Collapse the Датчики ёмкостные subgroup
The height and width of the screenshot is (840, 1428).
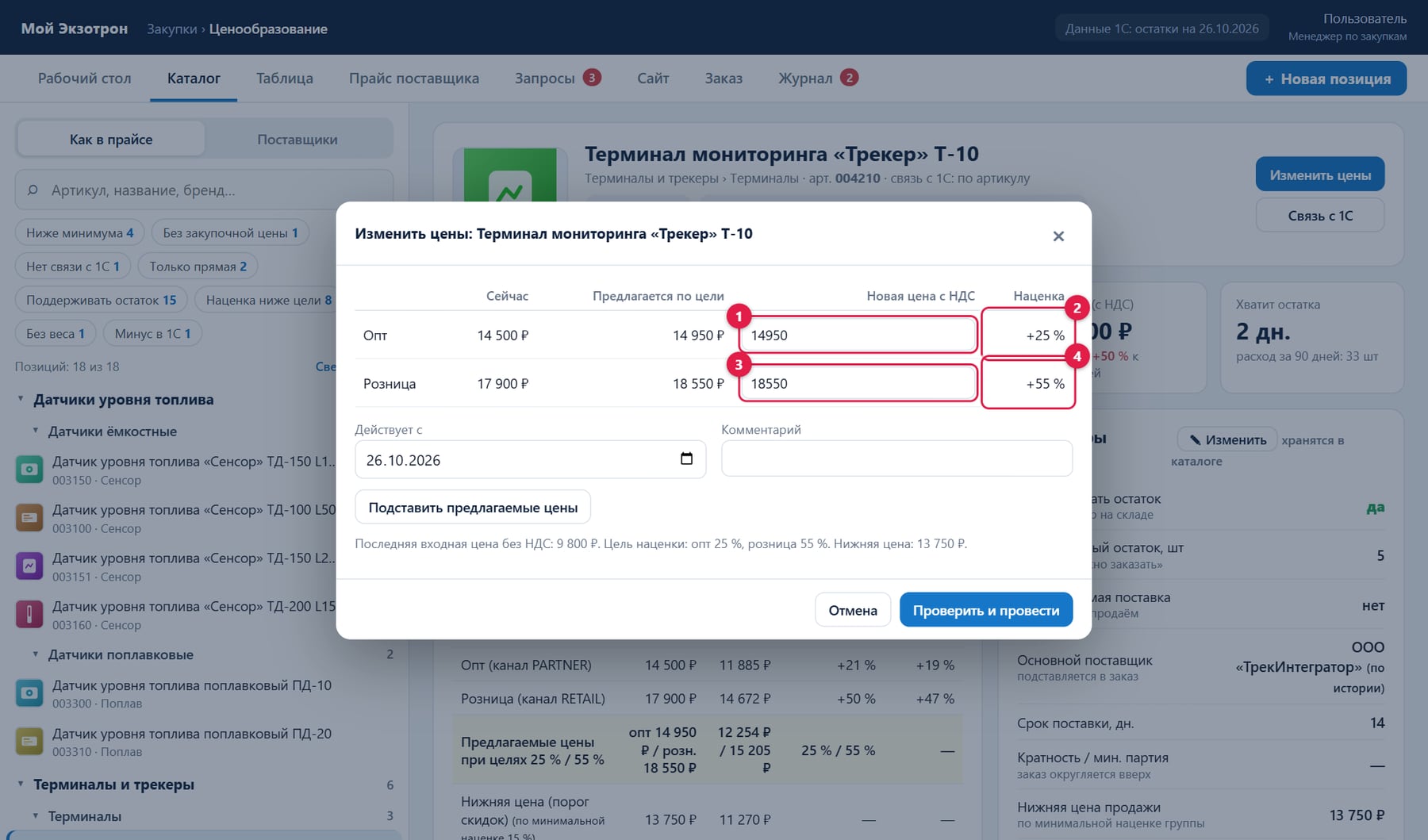click(35, 431)
